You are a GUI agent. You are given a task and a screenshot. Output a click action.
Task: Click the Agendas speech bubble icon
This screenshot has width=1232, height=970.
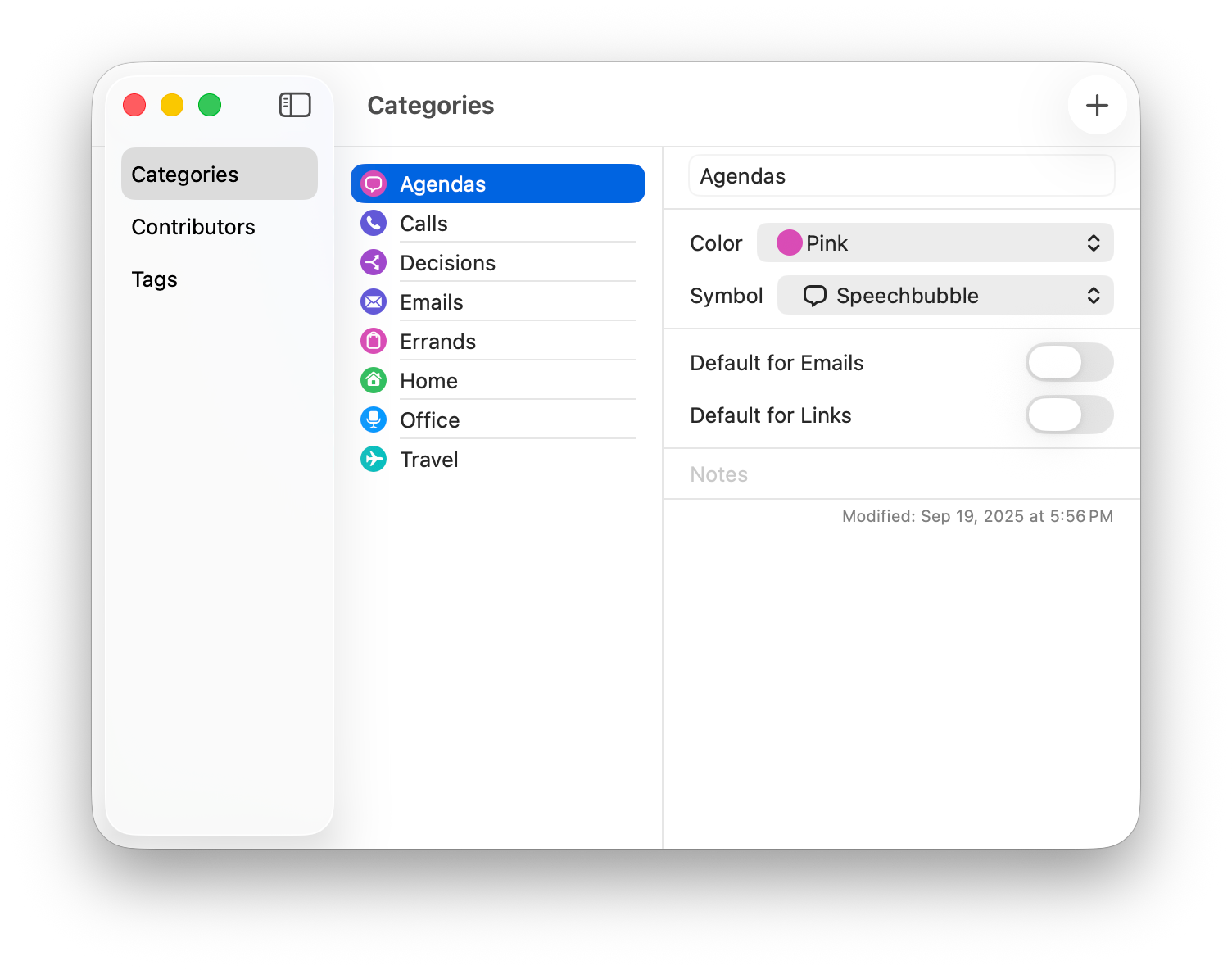point(374,184)
